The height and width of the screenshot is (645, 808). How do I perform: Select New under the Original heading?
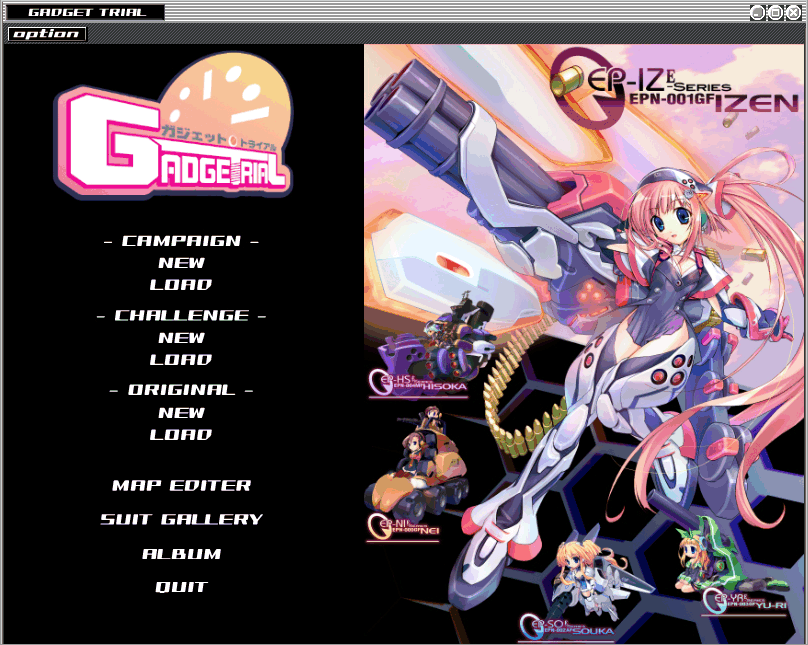[x=181, y=413]
